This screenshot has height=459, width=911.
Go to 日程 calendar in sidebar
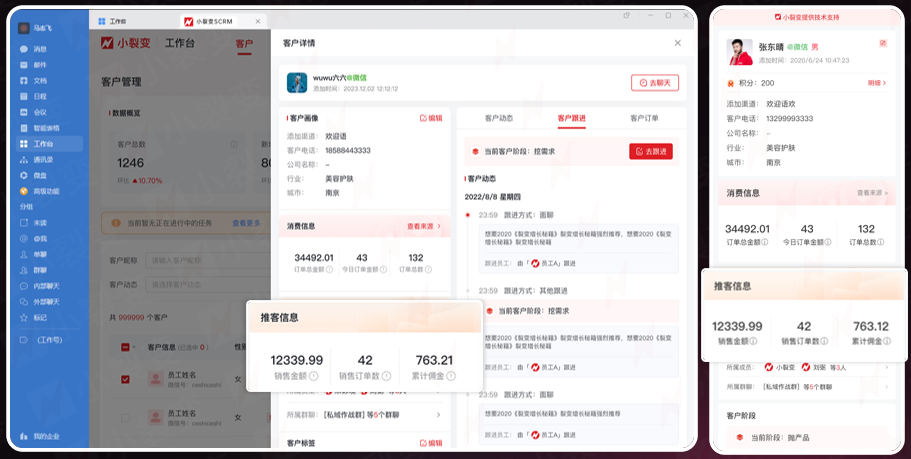[x=39, y=96]
